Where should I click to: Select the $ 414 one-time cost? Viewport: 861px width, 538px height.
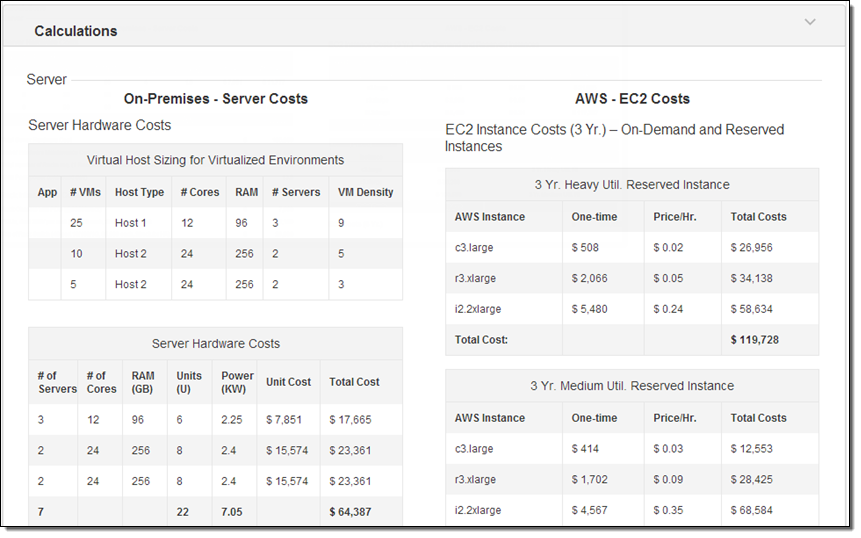pos(585,449)
